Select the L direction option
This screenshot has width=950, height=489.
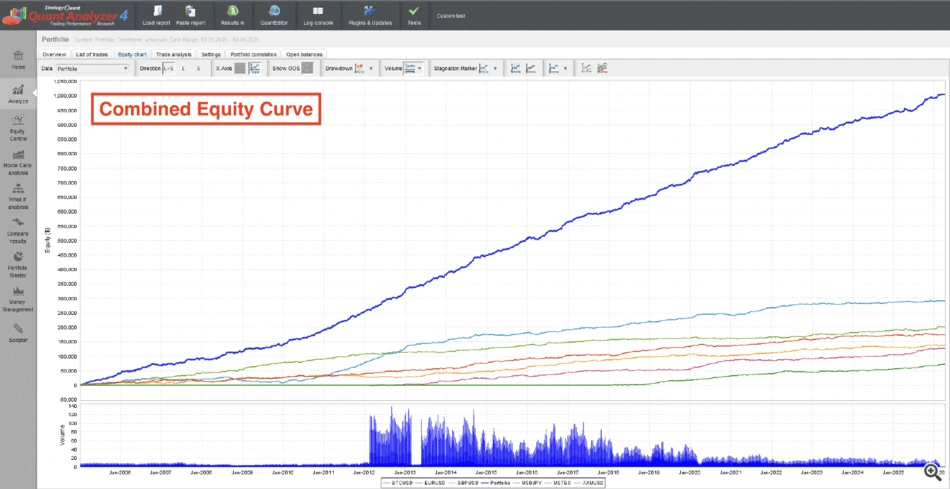184,68
